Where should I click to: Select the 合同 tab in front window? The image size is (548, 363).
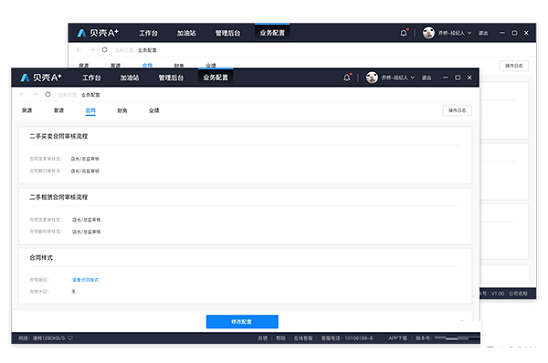pyautogui.click(x=91, y=110)
